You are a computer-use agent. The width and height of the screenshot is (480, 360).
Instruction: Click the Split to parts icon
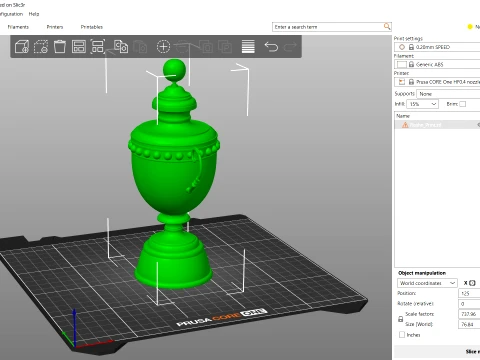point(225,47)
